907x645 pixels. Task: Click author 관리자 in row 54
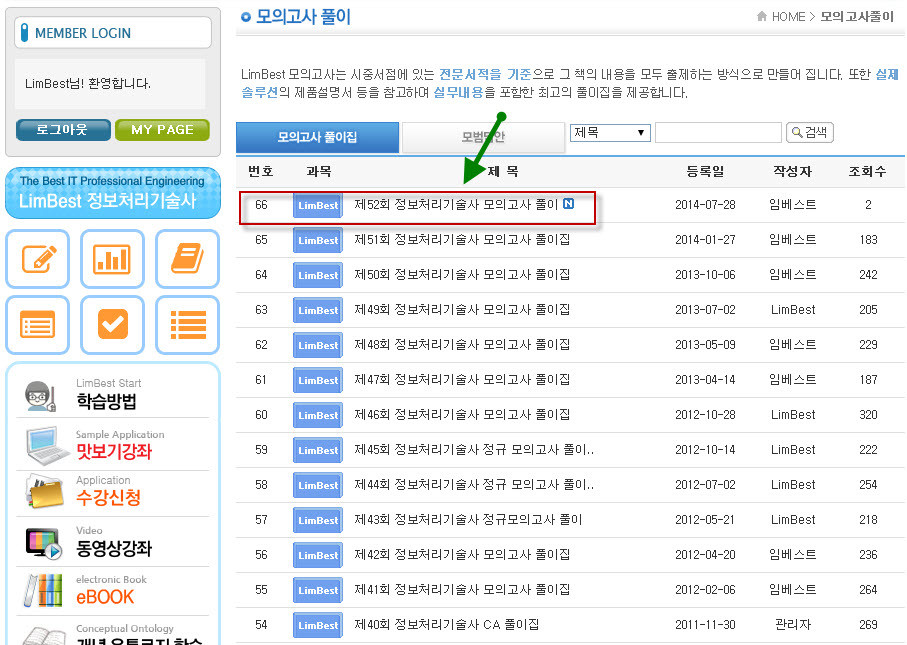click(x=792, y=624)
